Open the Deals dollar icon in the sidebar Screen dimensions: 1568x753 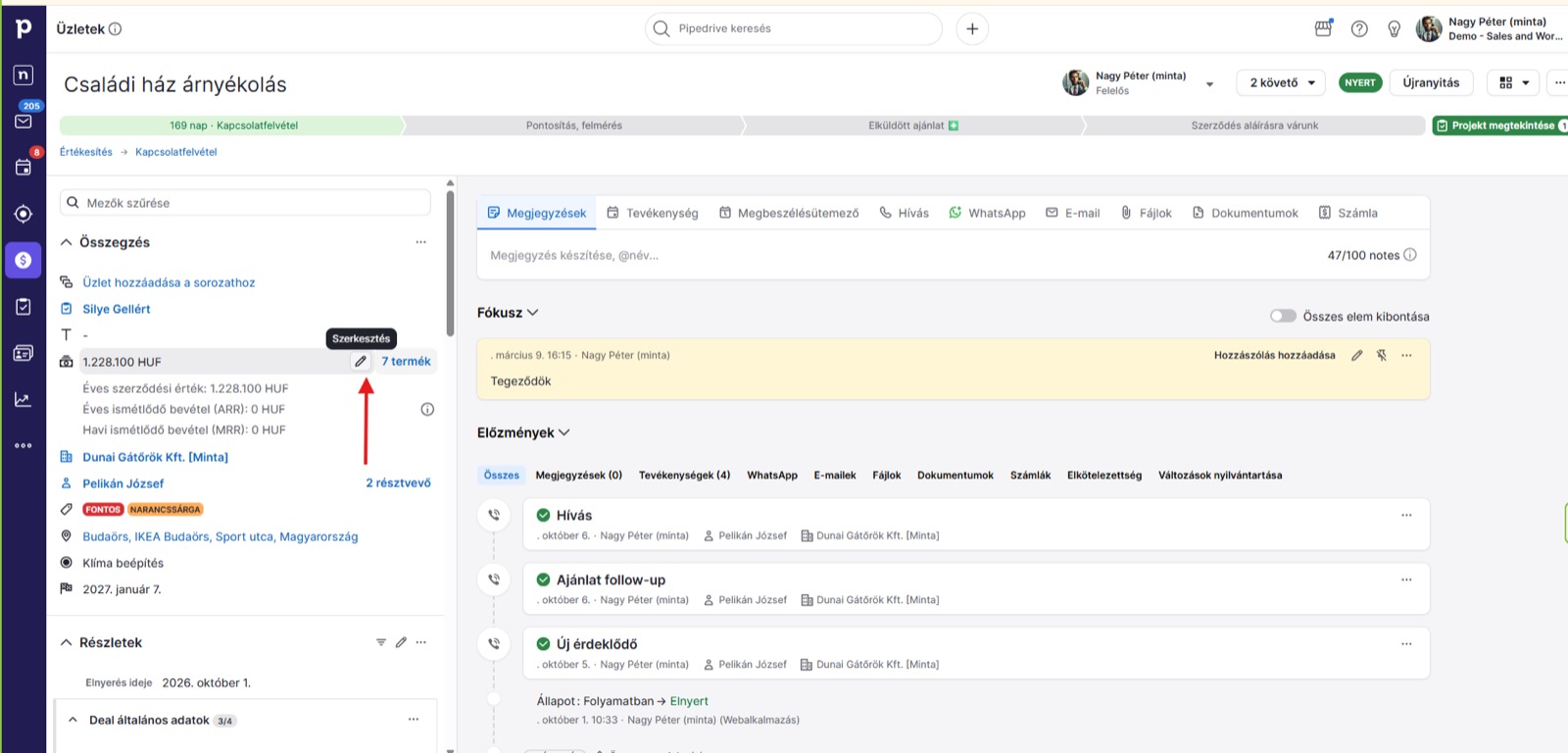(24, 260)
